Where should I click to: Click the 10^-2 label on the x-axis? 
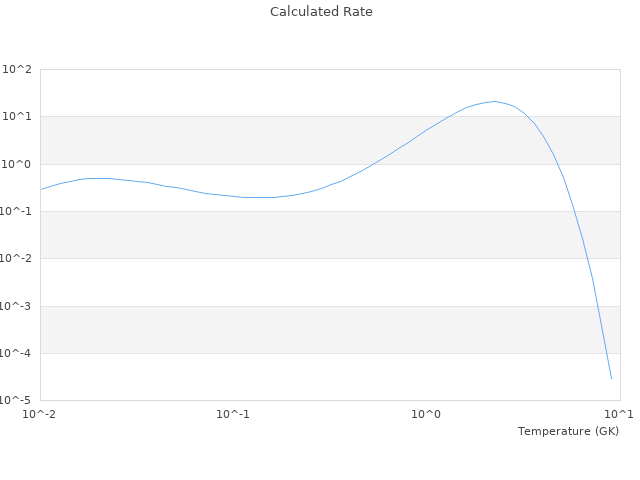[x=40, y=414]
